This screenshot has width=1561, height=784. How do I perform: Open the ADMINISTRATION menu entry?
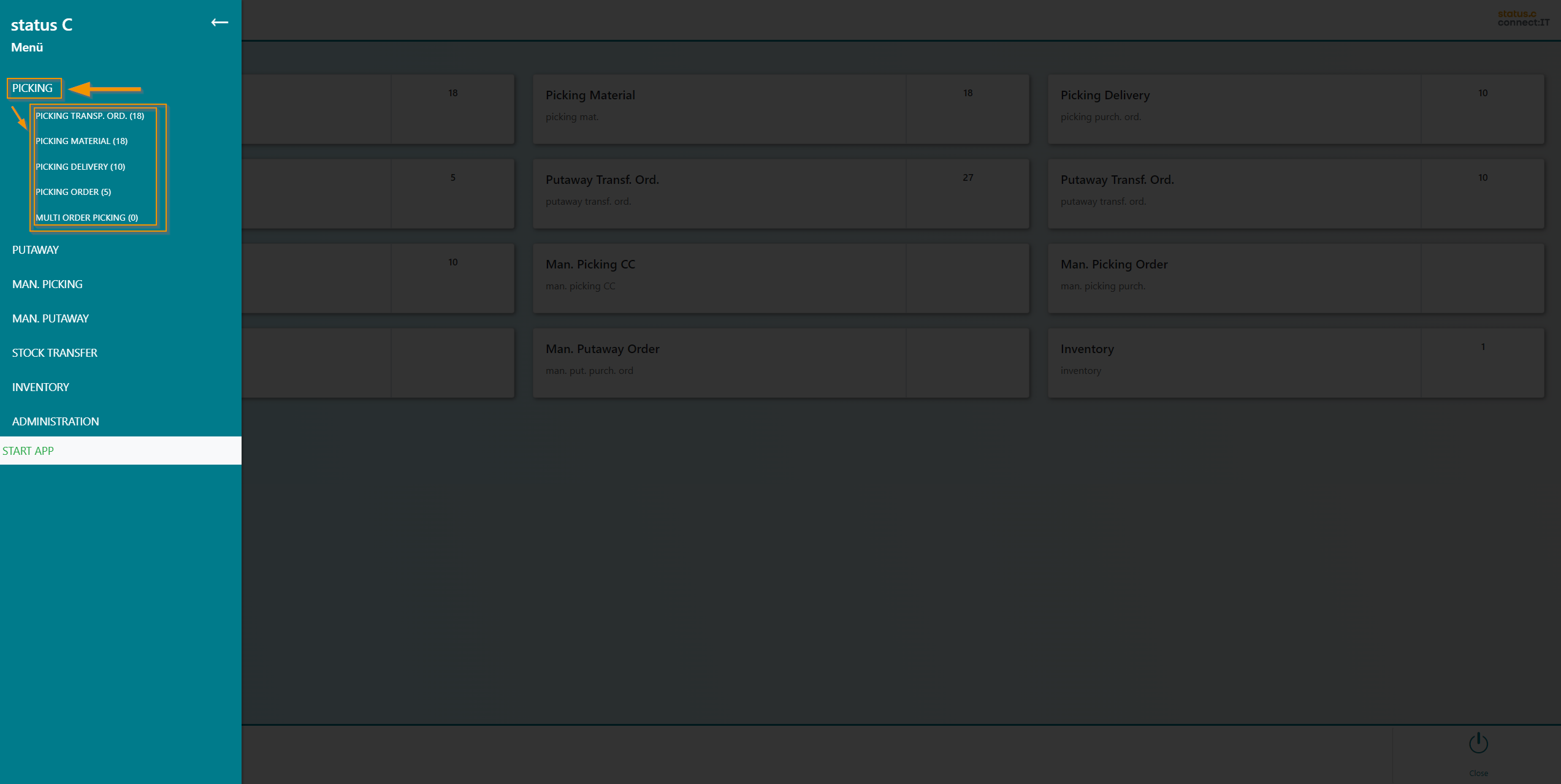(x=55, y=422)
